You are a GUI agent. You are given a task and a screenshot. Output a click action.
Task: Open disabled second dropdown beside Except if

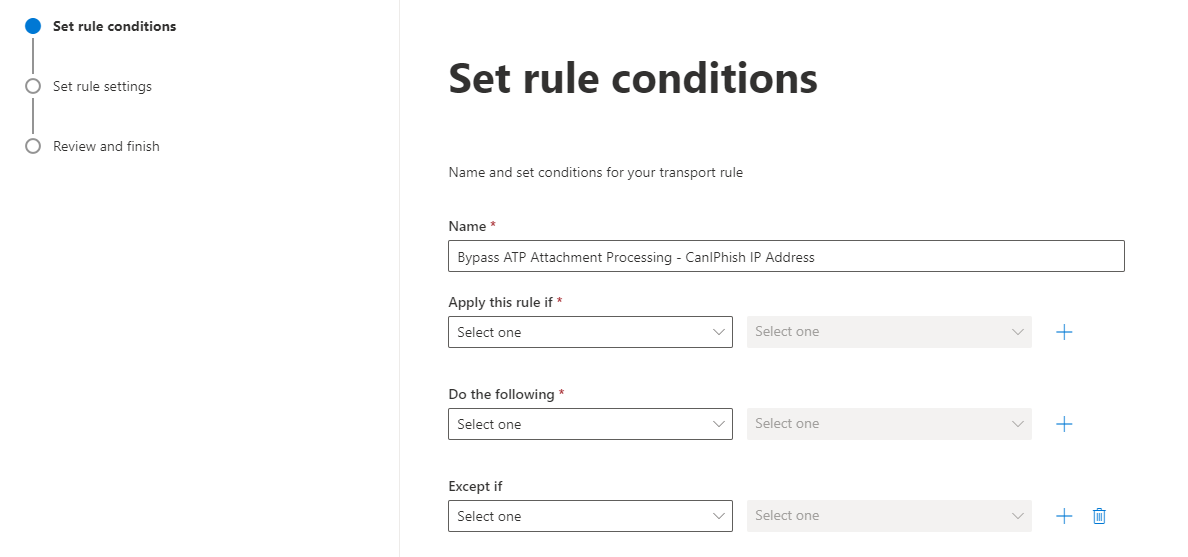coord(889,516)
